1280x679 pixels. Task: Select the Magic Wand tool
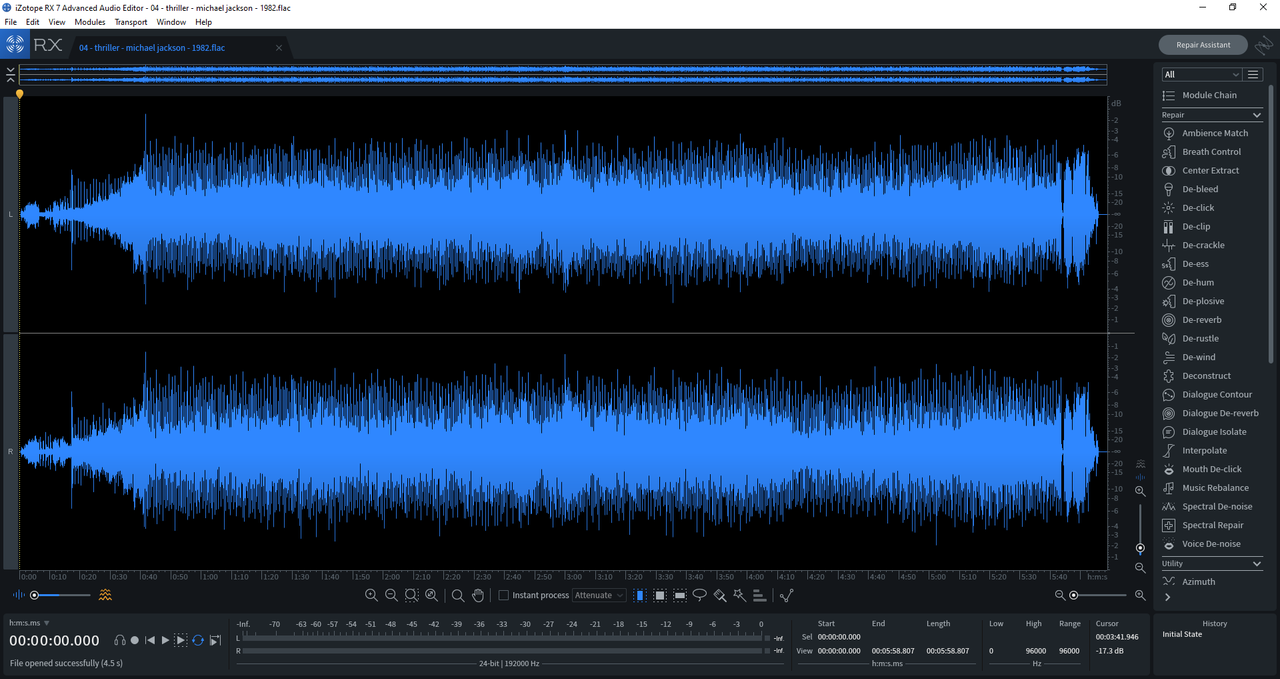739,595
